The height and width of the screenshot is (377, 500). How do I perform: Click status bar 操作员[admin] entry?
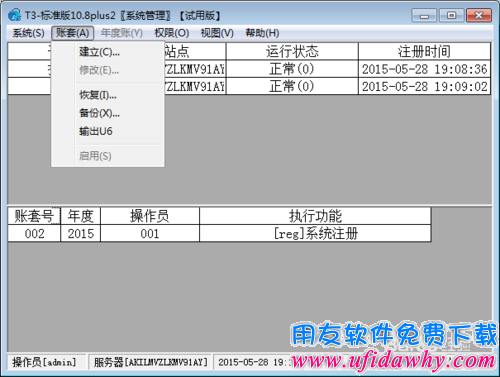46,362
